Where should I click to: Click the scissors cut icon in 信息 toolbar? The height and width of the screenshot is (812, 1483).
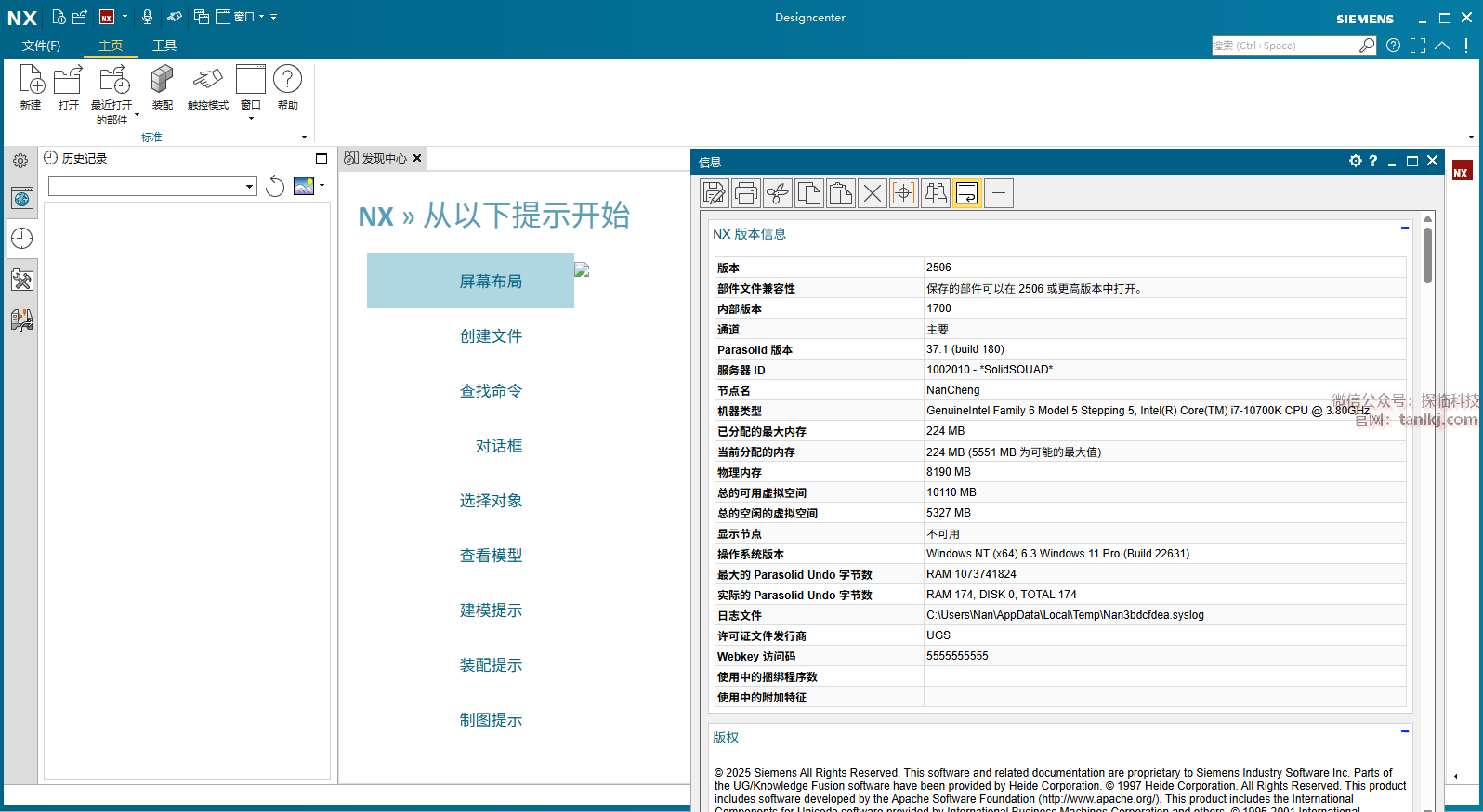coord(777,193)
